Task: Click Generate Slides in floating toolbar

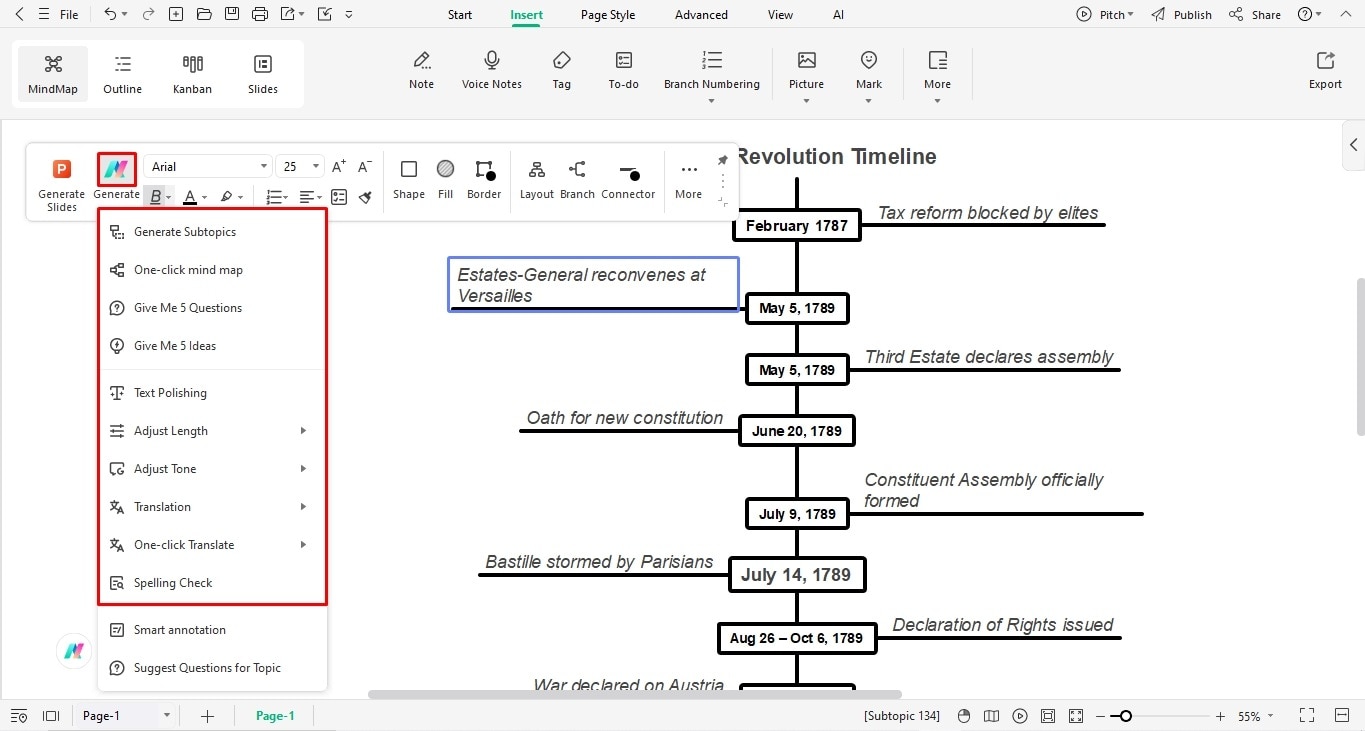Action: 62,185
